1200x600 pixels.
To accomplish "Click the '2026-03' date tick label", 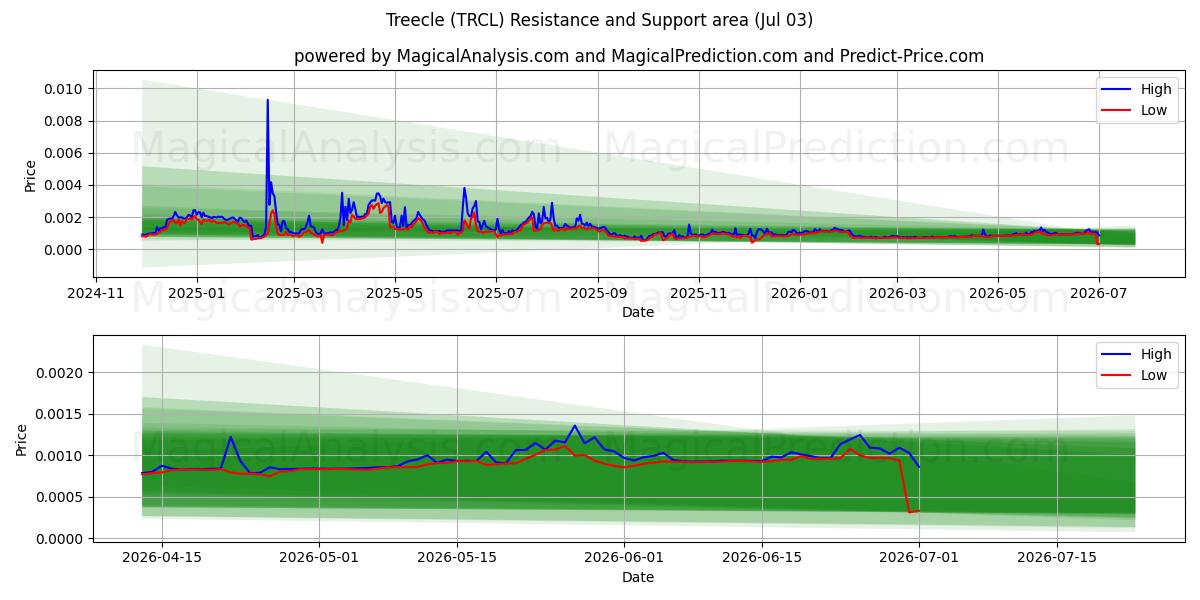I will tap(896, 293).
